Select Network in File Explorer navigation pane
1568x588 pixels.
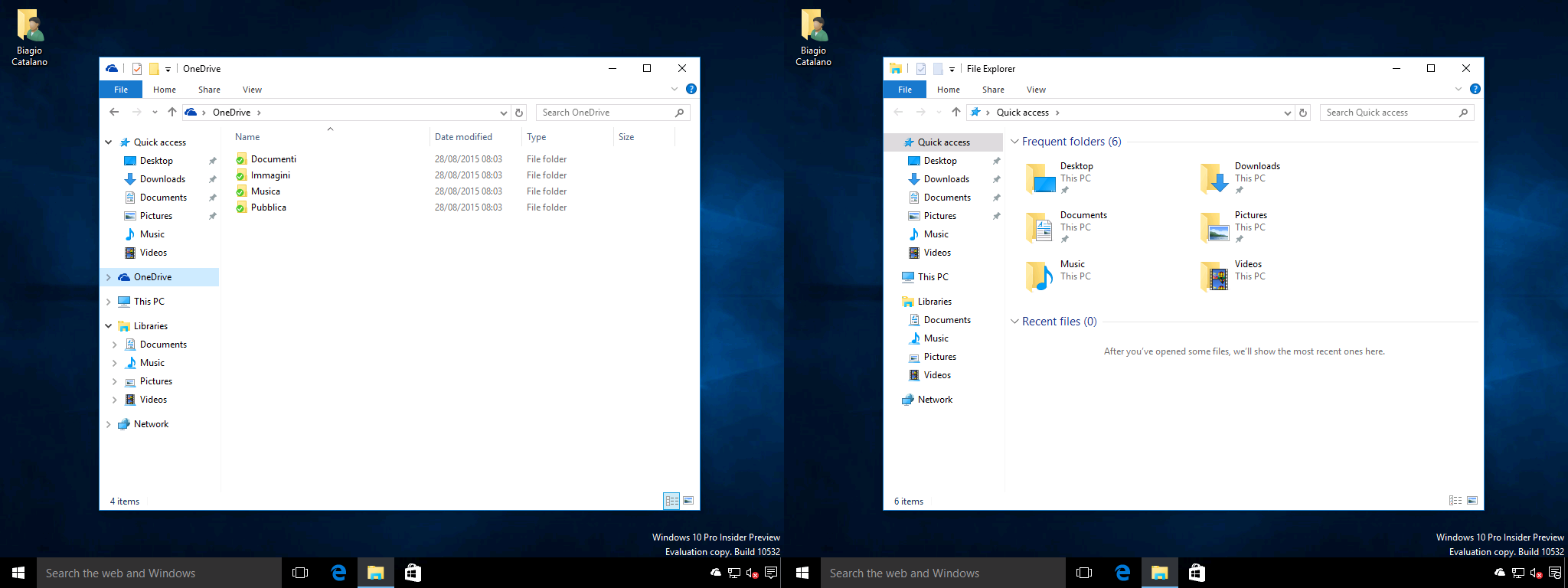coord(935,400)
